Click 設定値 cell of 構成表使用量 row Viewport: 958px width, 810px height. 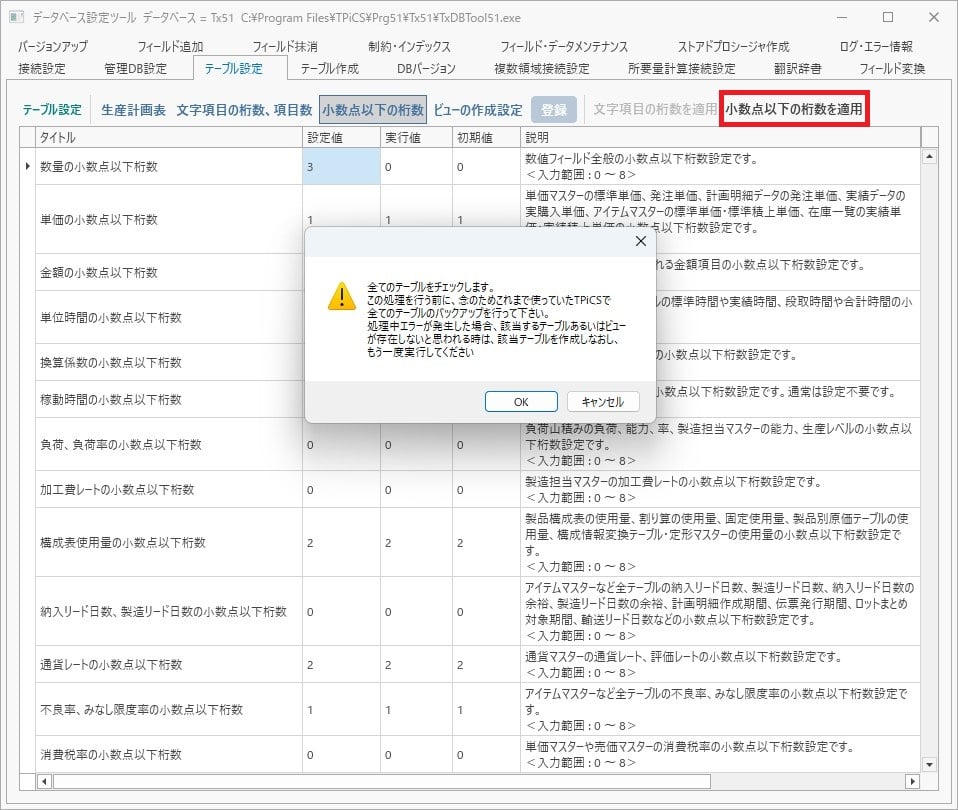tap(342, 542)
